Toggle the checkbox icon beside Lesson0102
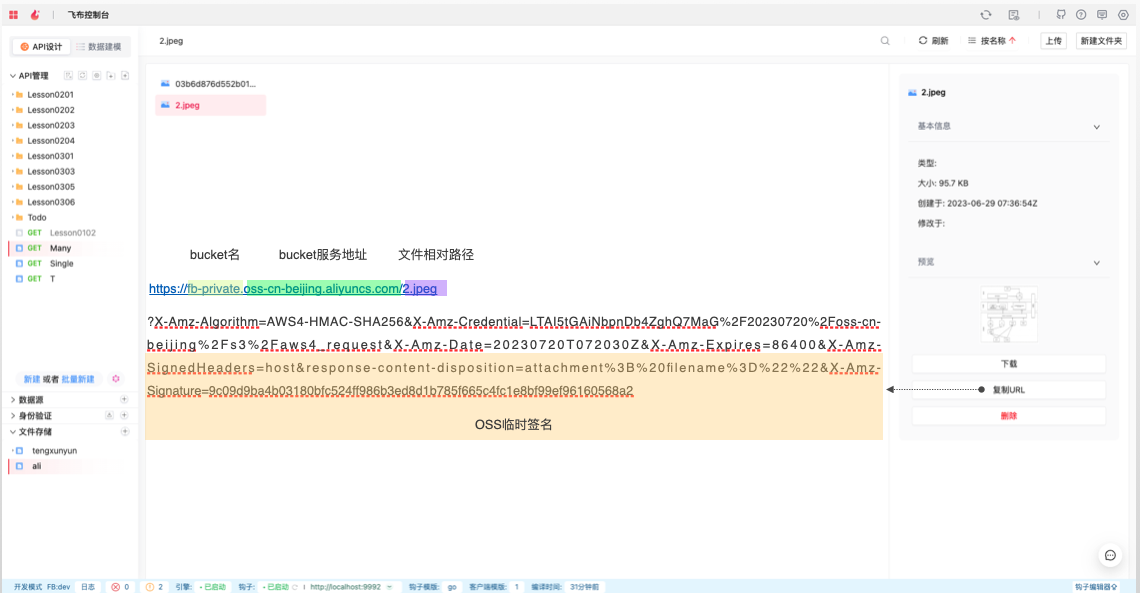The height and width of the screenshot is (593, 1140). pos(18,233)
